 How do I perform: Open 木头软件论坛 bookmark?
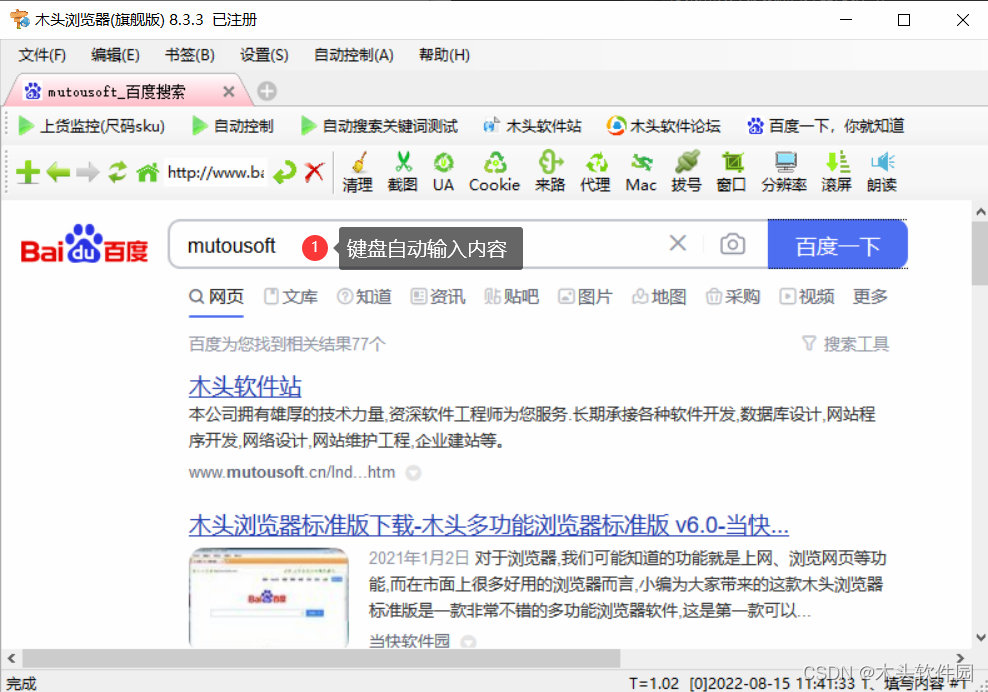[x=663, y=126]
